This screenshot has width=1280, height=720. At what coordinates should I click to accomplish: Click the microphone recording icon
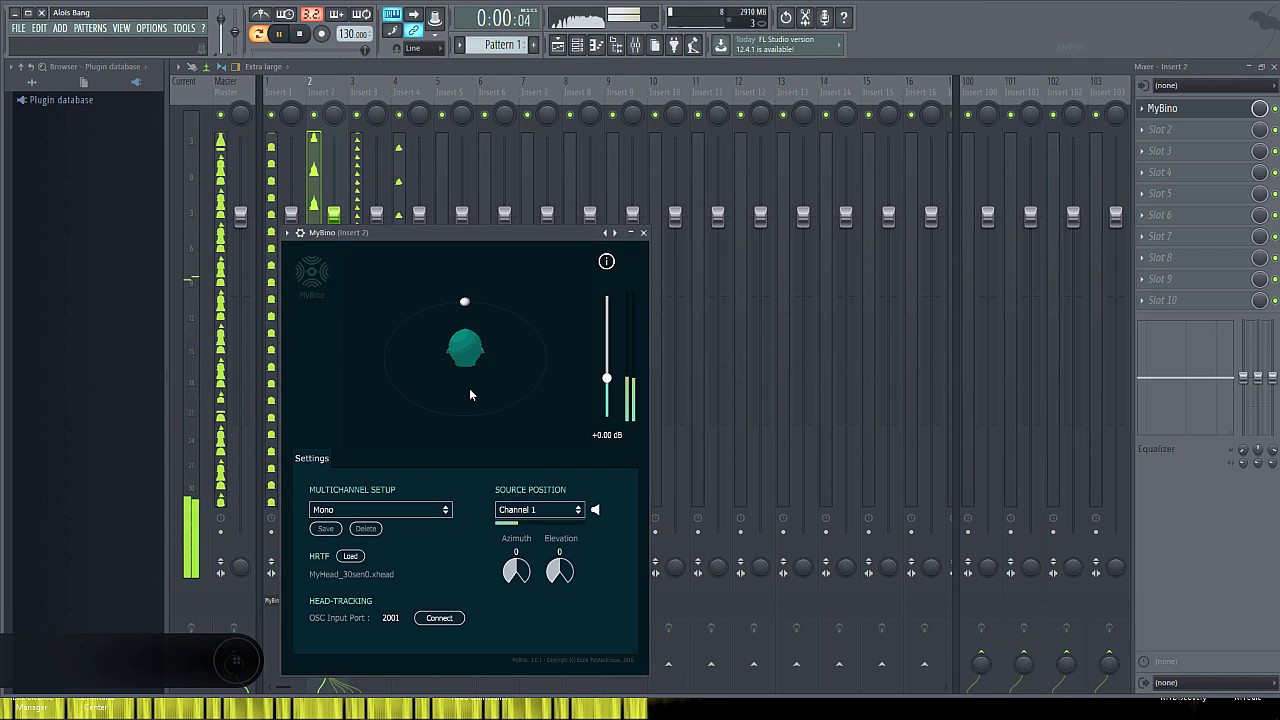824,17
